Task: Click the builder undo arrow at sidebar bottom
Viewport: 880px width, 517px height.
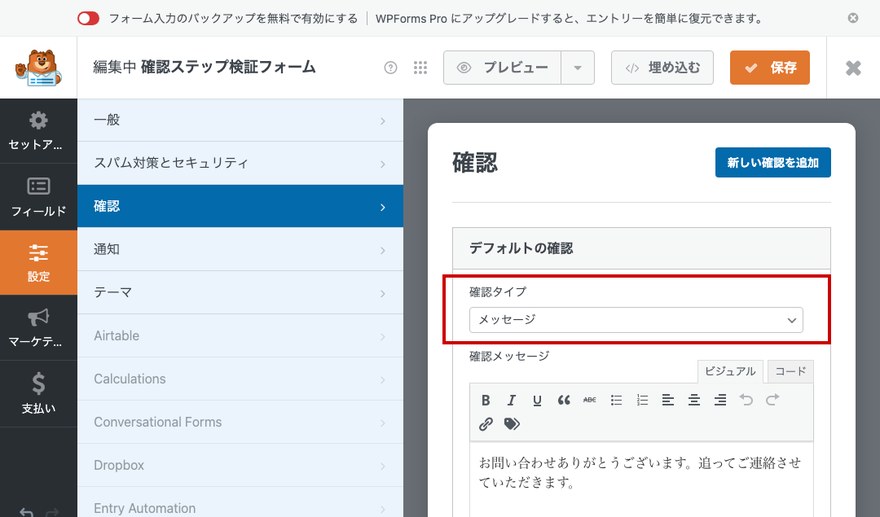Action: tap(26, 512)
